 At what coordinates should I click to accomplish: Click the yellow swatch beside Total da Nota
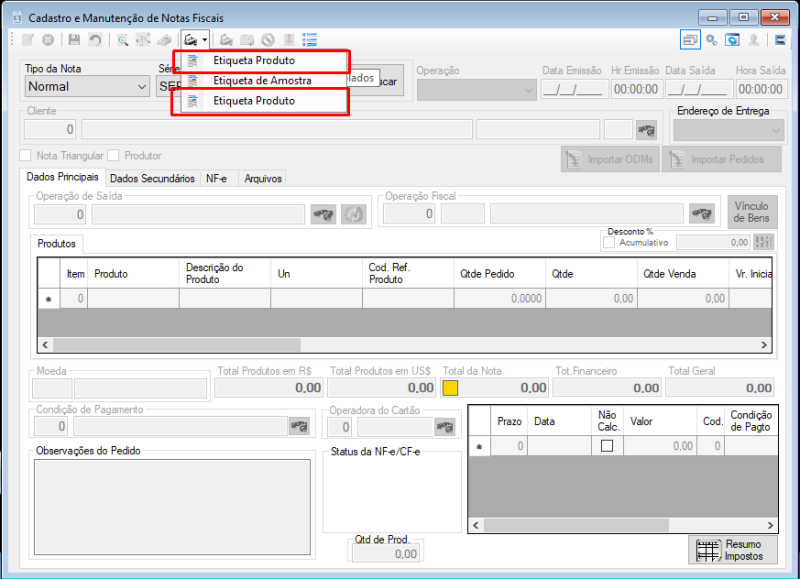pos(450,388)
